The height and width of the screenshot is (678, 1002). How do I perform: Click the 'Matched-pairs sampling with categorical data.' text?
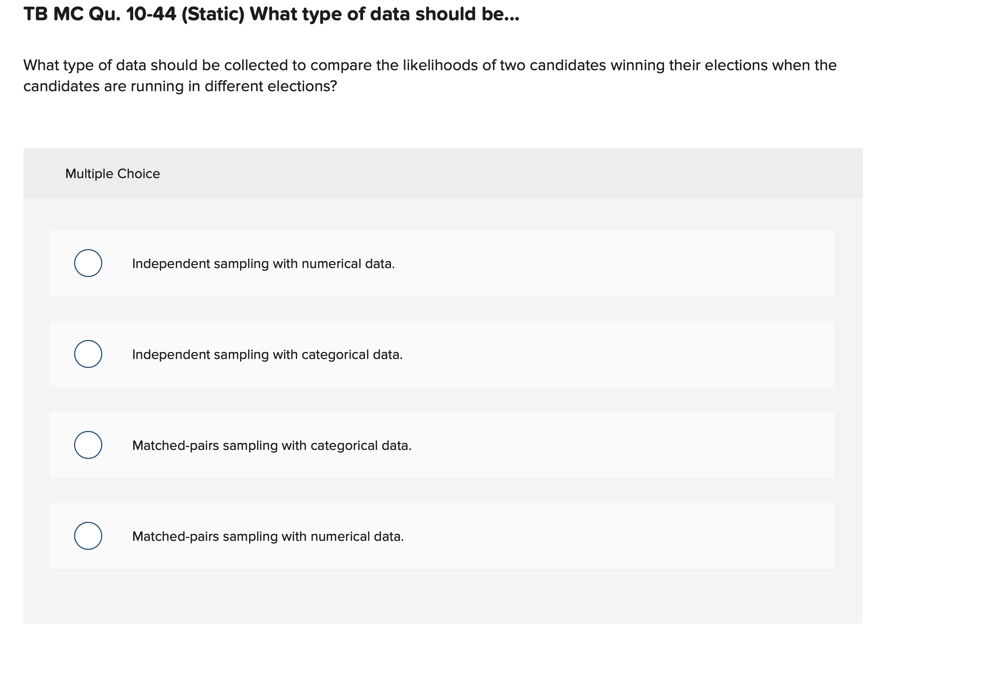(271, 446)
